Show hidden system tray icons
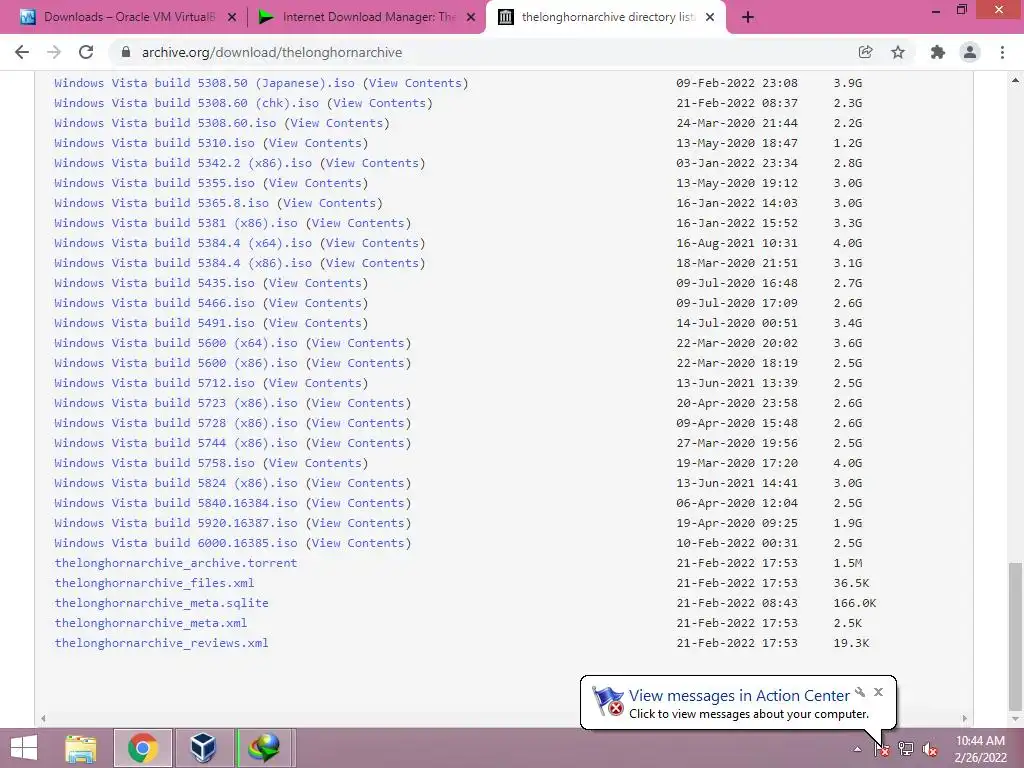1024x768 pixels. pos(857,749)
